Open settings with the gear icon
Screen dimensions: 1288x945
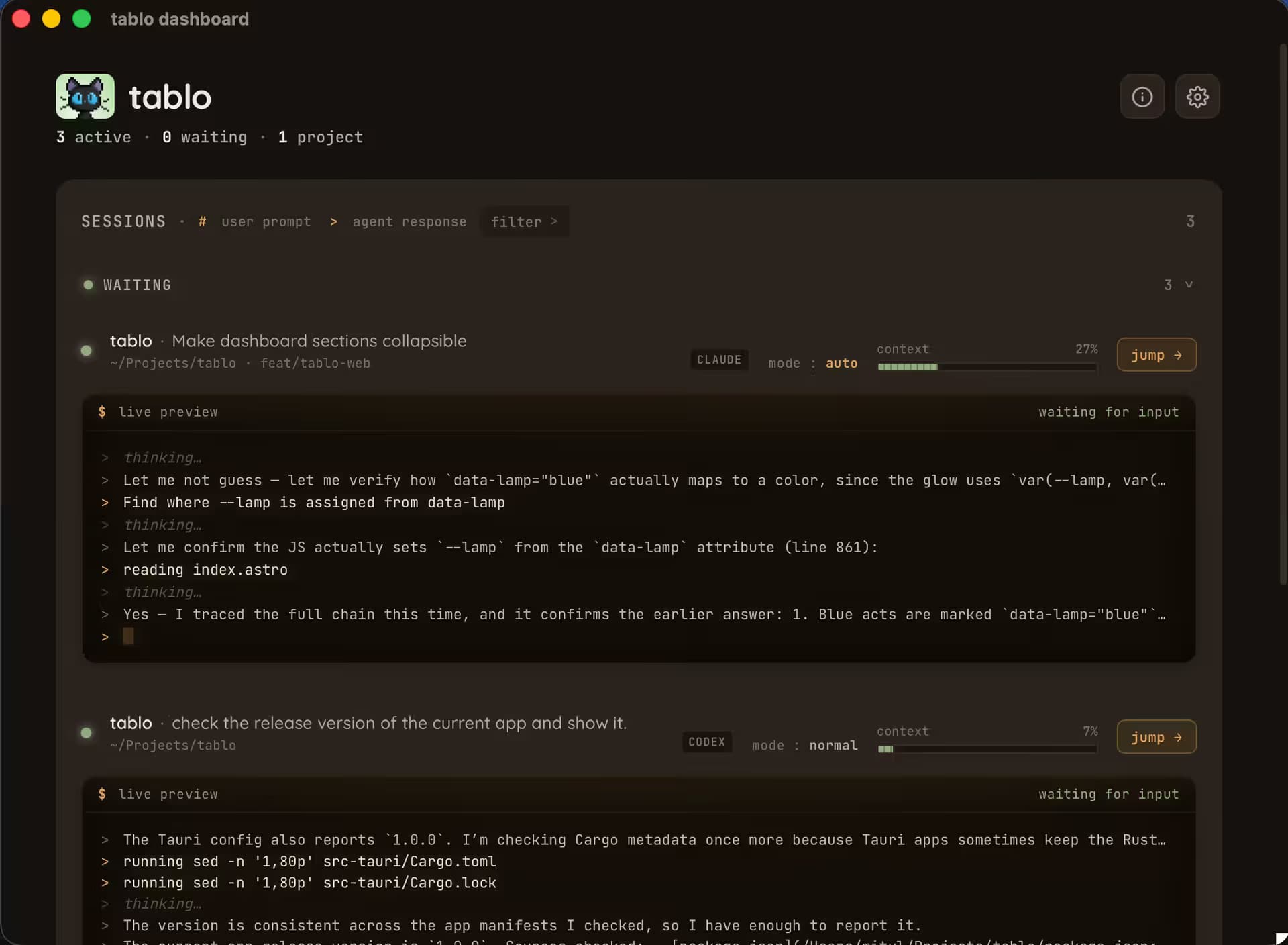(x=1197, y=97)
